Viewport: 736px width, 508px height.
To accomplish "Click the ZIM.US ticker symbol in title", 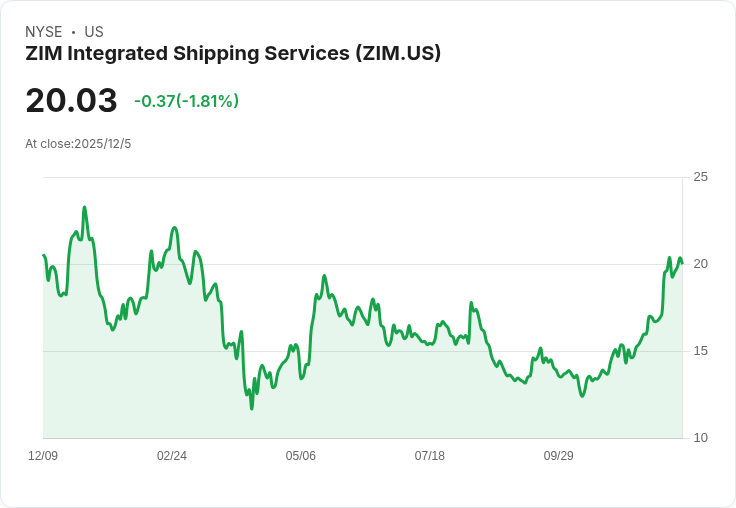I will click(399, 53).
